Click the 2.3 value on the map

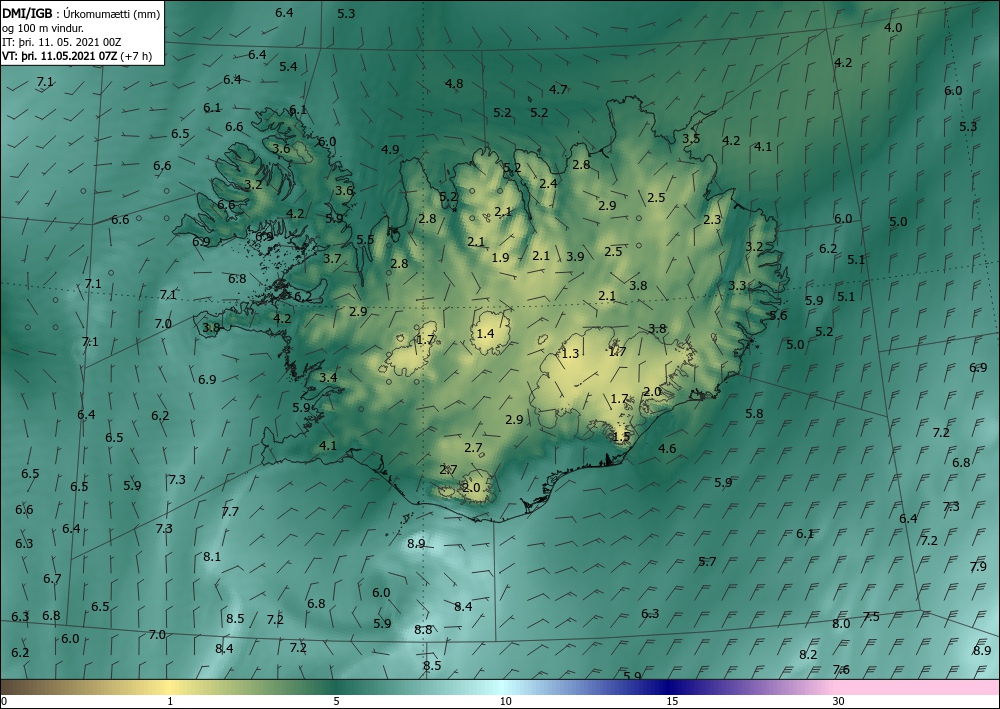(x=712, y=220)
